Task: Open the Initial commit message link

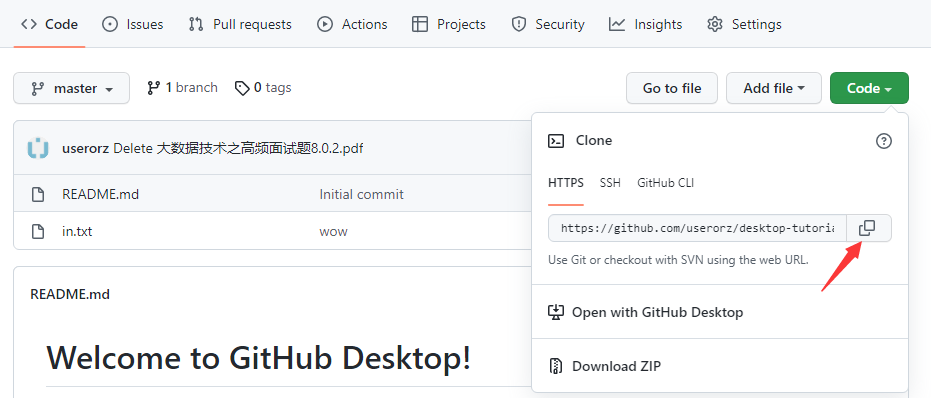Action: pos(361,194)
